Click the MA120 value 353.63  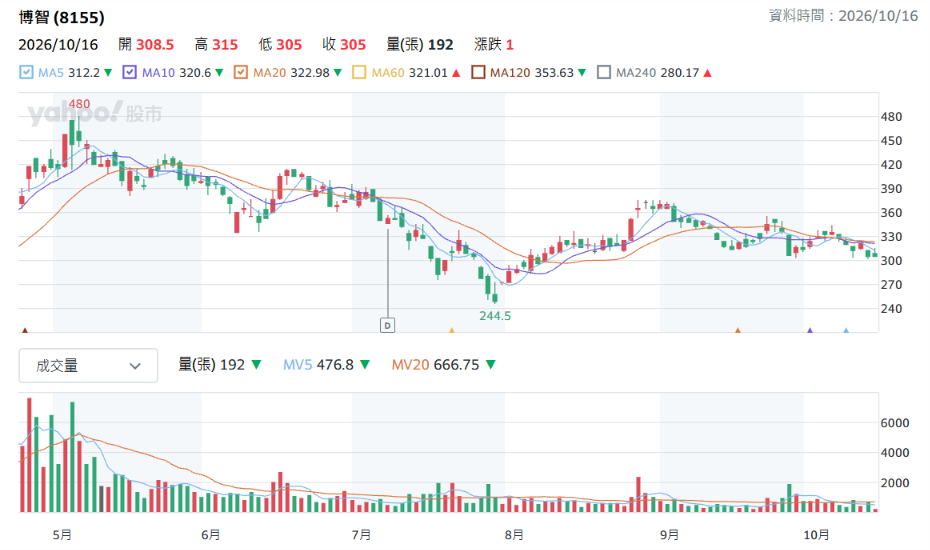pos(554,72)
